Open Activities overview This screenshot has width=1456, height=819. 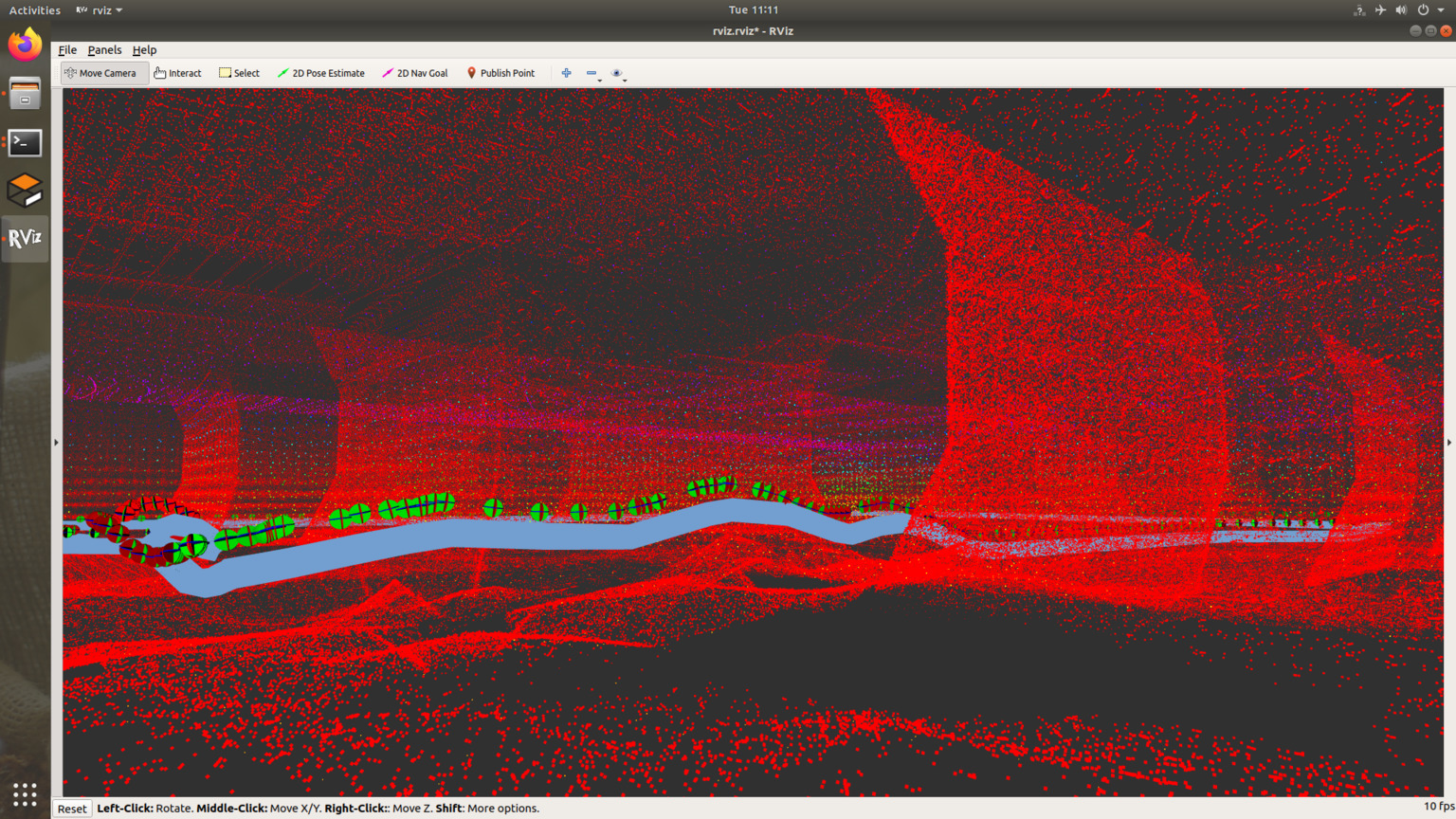click(35, 9)
